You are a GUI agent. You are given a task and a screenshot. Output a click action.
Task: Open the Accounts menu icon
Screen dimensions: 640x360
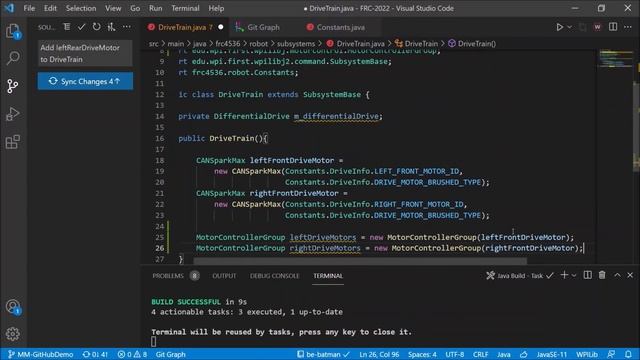[13, 307]
